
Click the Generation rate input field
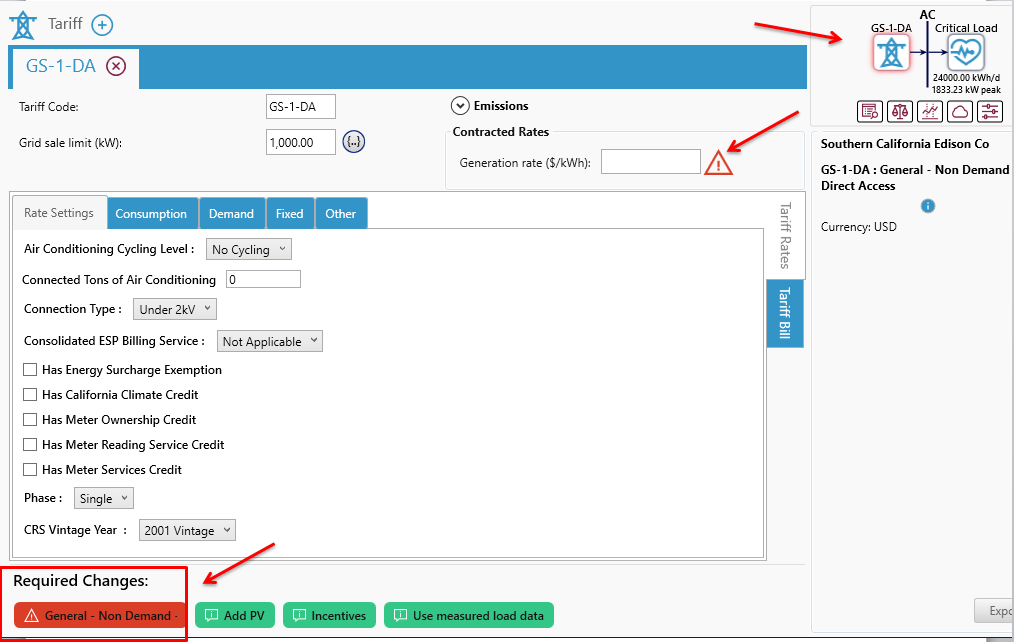point(650,162)
